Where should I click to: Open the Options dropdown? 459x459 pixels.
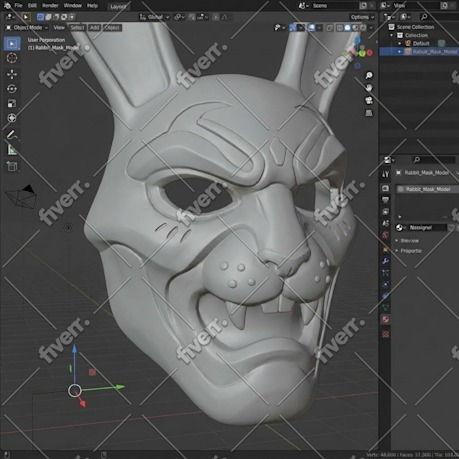362,17
